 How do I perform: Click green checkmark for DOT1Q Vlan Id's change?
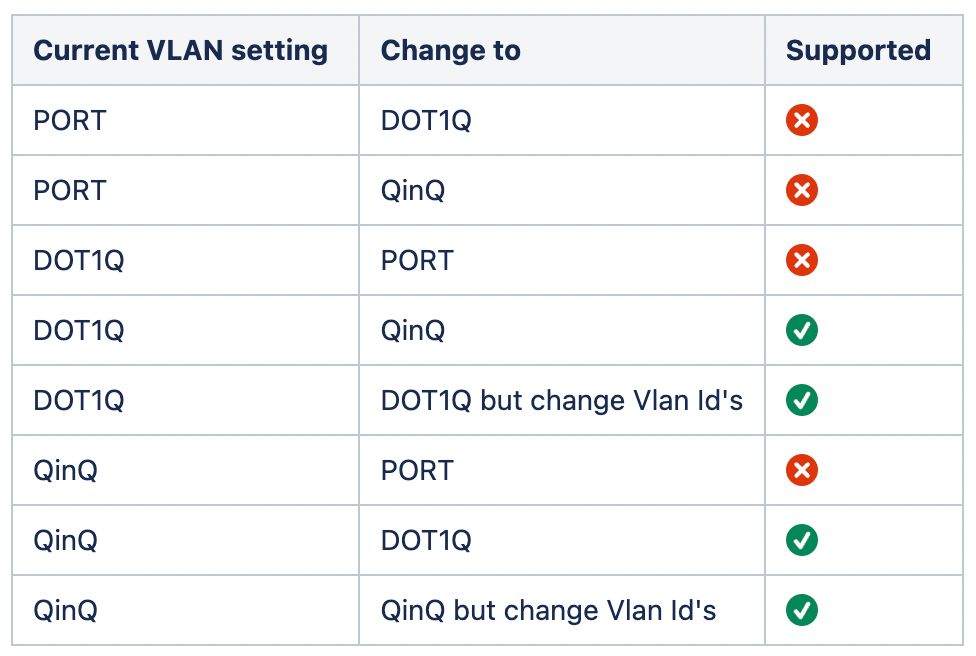pos(802,400)
